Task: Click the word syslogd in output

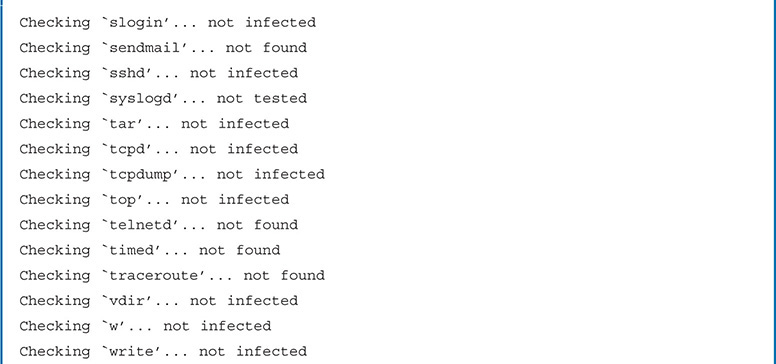Action: coord(140,99)
